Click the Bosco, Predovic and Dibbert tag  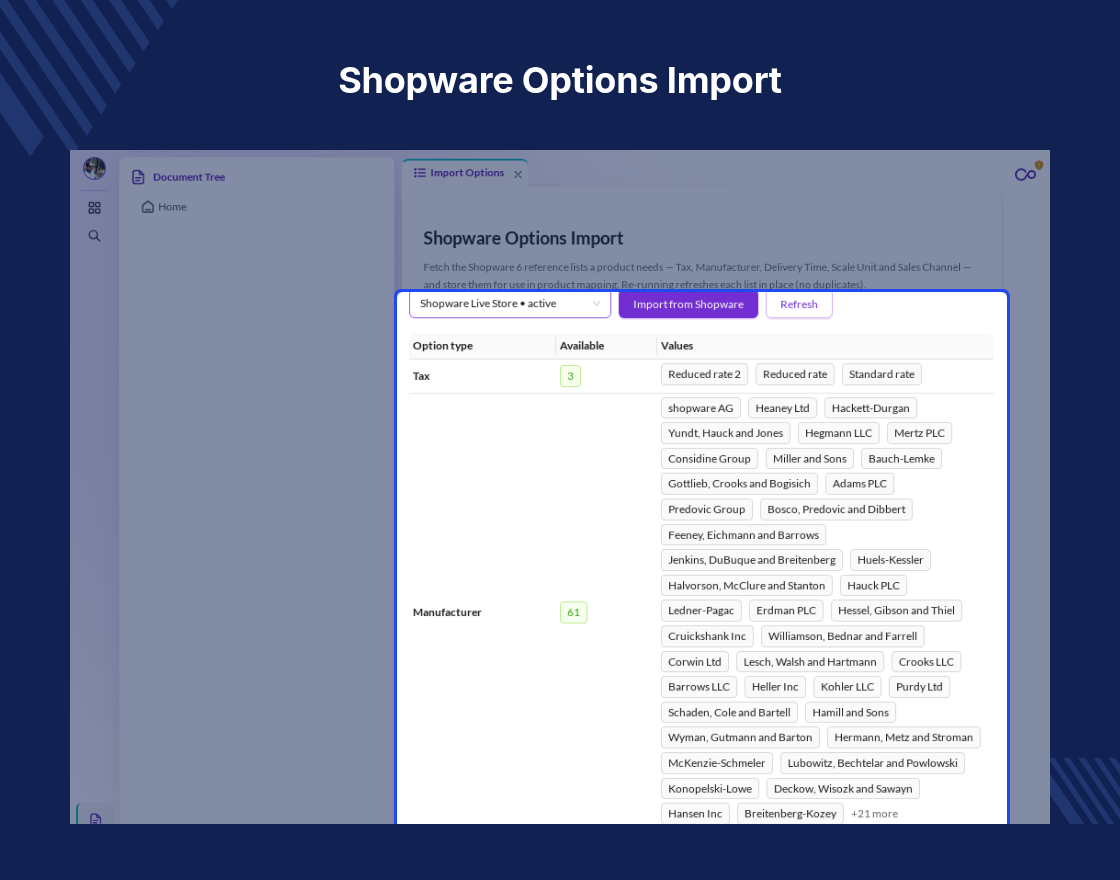click(836, 509)
